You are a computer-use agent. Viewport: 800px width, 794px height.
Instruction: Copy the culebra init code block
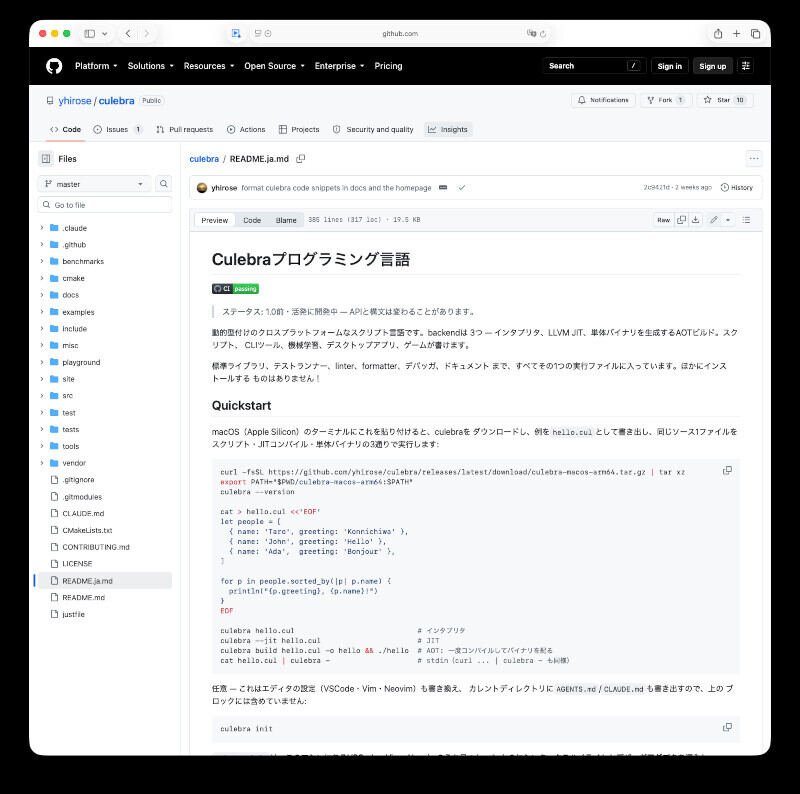coord(727,727)
